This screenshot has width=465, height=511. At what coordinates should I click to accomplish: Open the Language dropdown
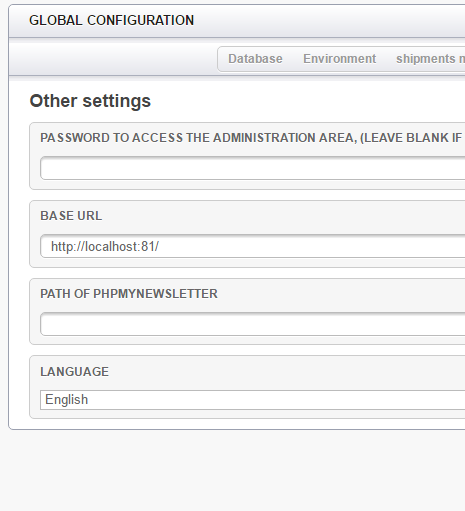253,400
